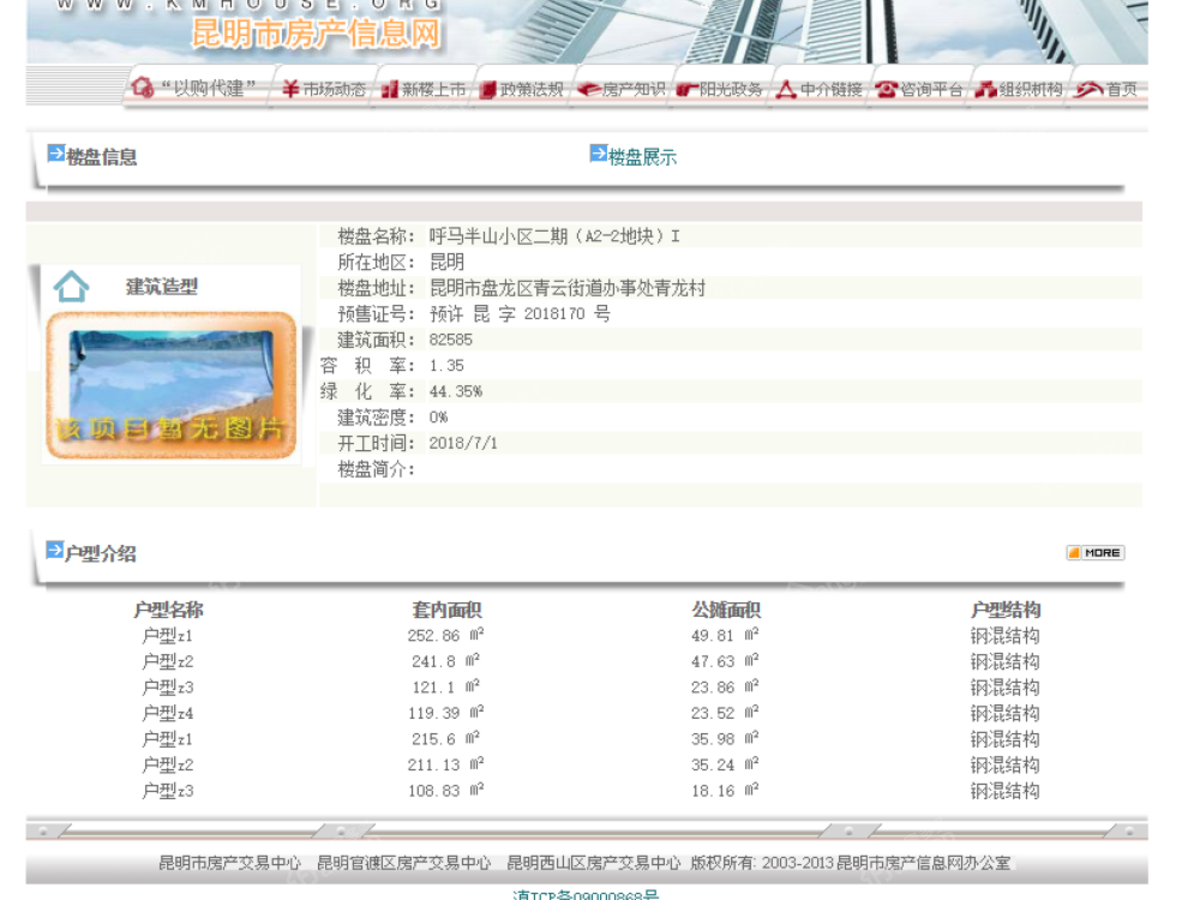Open the 楼盘展示 link
The image size is (1200, 900).
point(642,157)
